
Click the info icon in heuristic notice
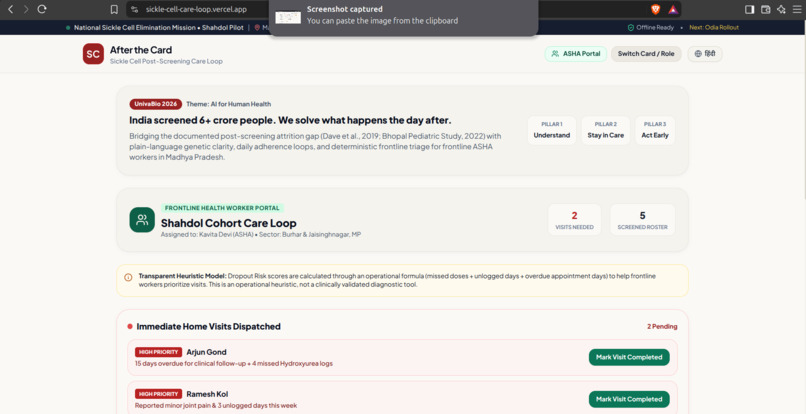(x=128, y=277)
